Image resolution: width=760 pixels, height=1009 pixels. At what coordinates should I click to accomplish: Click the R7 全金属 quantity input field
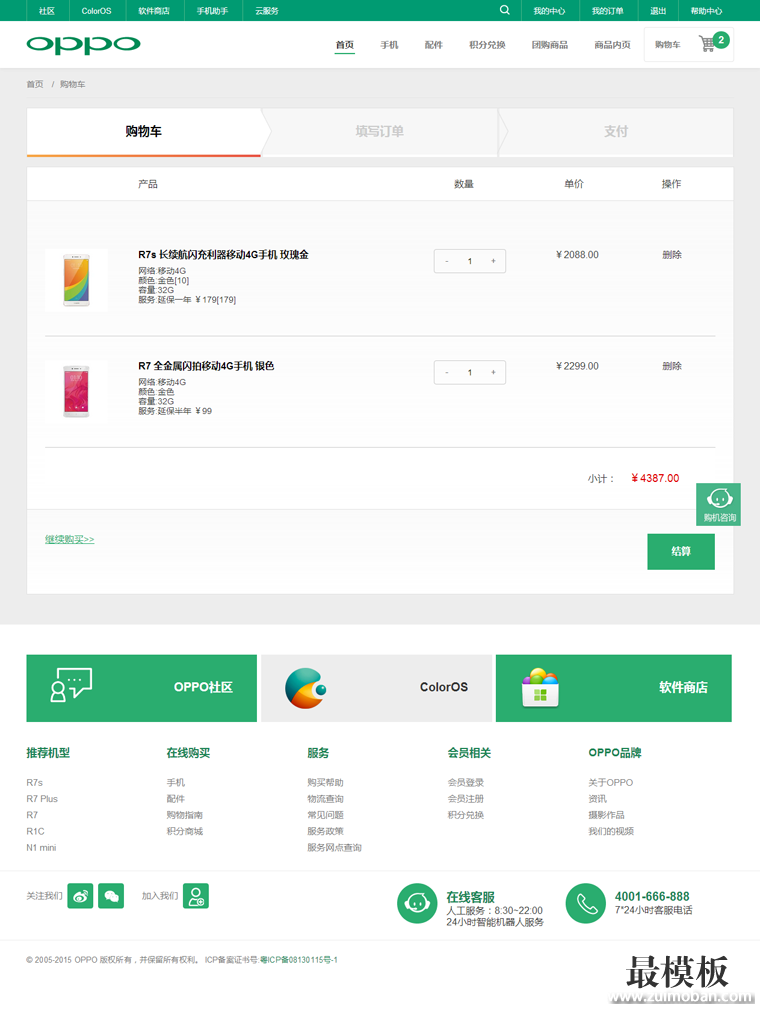(470, 373)
